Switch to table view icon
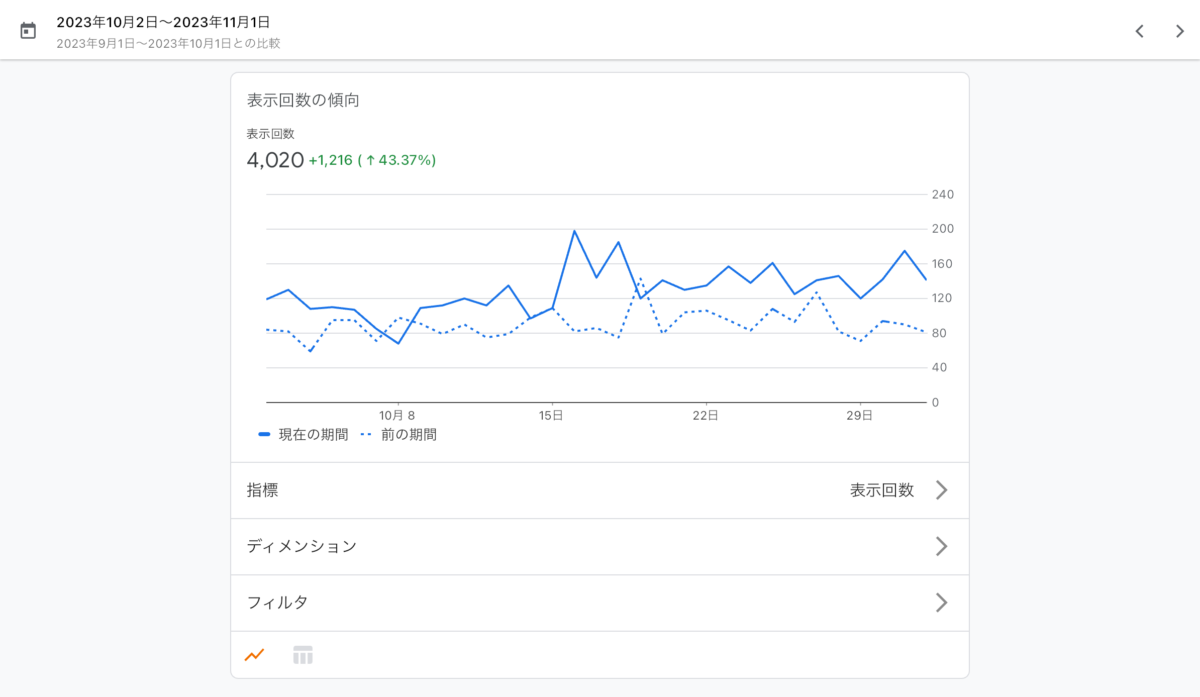 (x=303, y=655)
